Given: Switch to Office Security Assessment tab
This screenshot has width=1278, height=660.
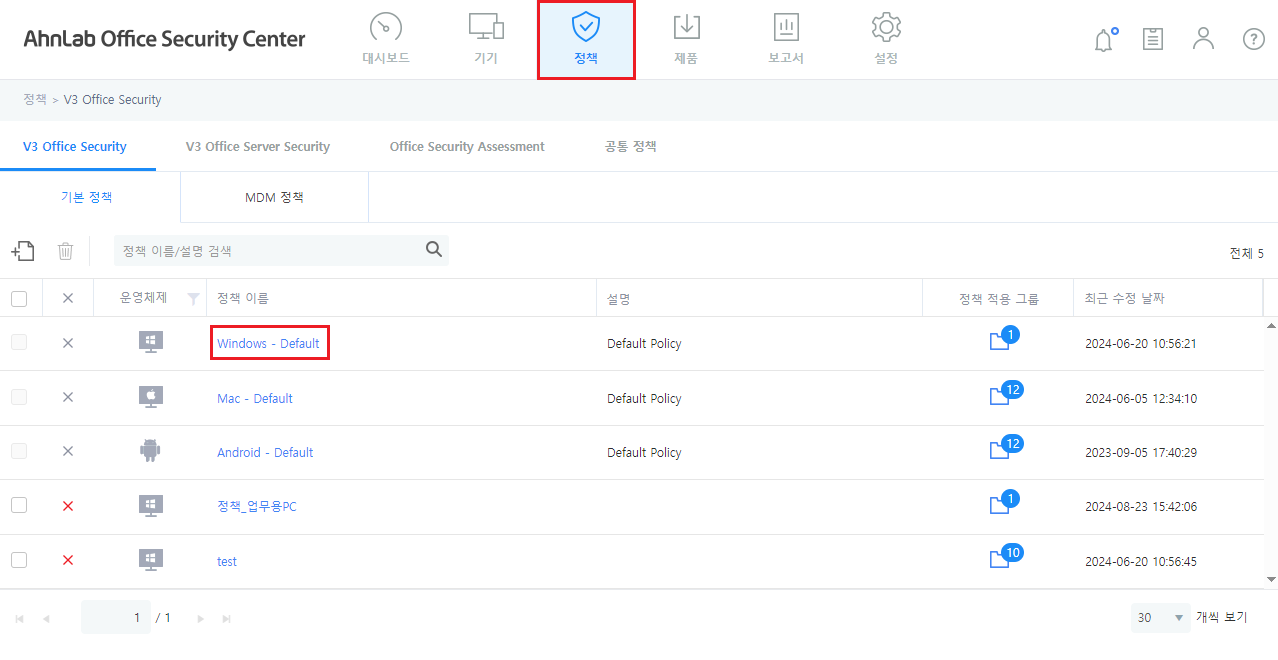Looking at the screenshot, I should [467, 146].
